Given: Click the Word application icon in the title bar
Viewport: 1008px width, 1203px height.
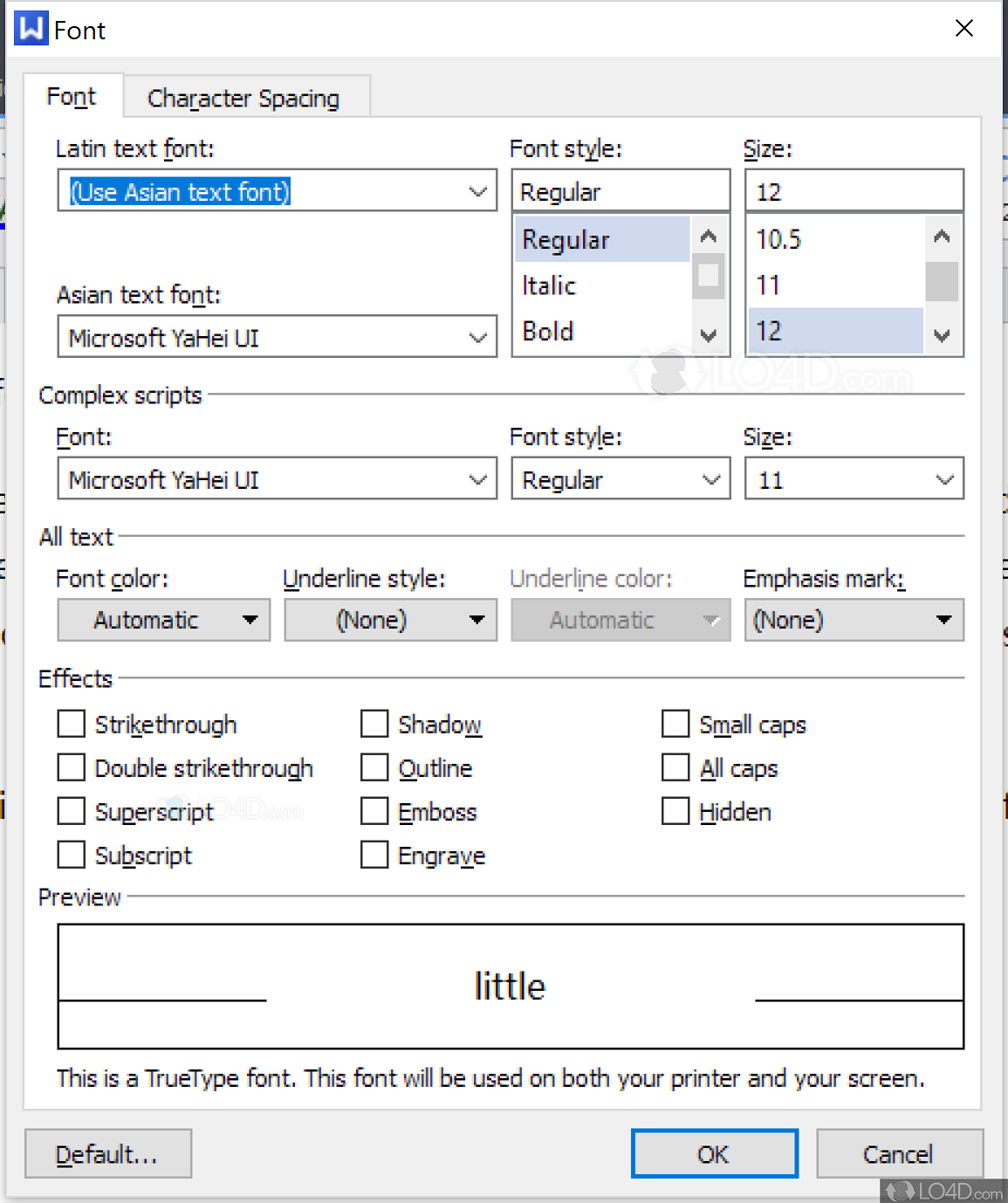Looking at the screenshot, I should [x=30, y=28].
